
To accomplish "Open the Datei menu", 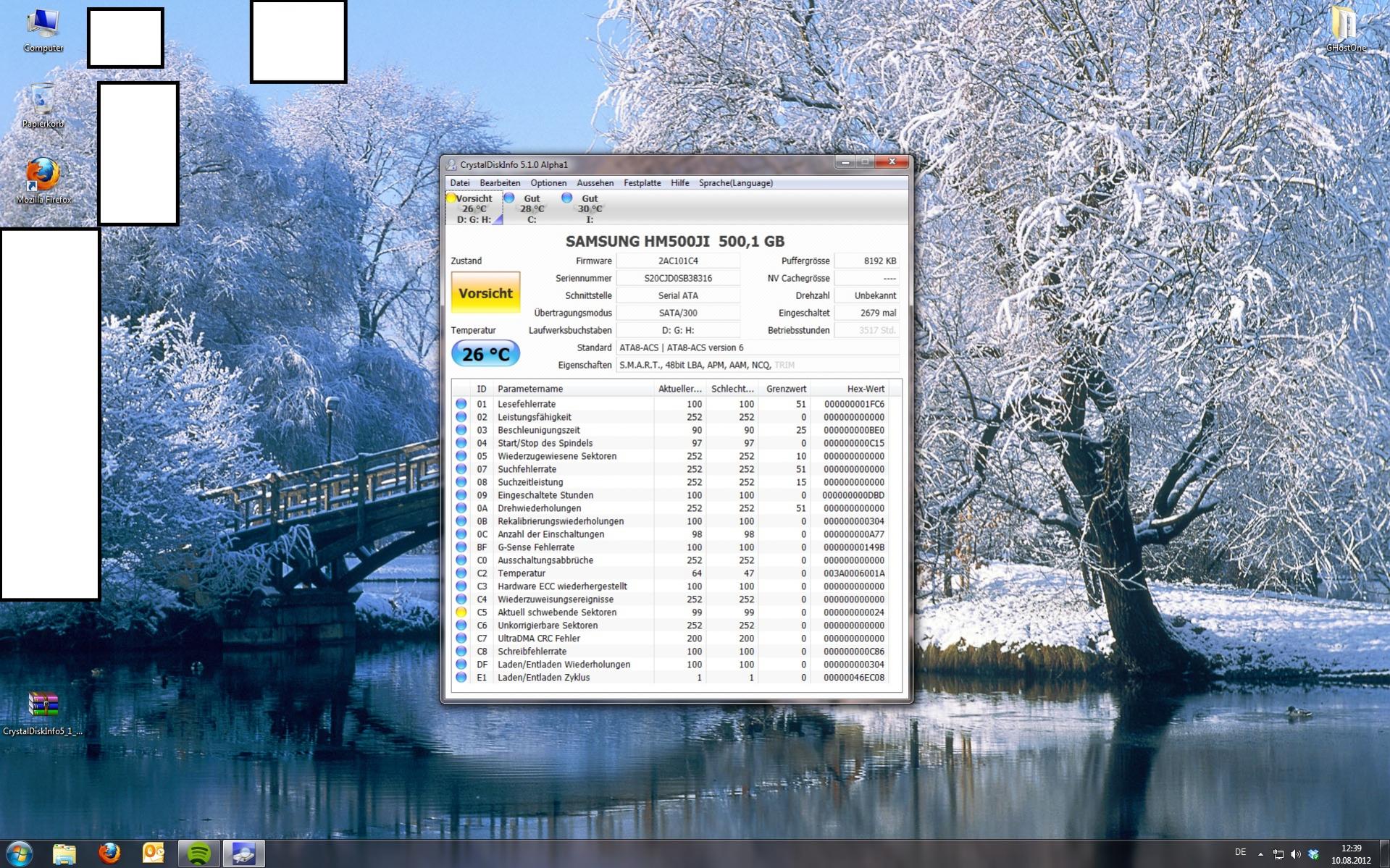I will tap(459, 183).
